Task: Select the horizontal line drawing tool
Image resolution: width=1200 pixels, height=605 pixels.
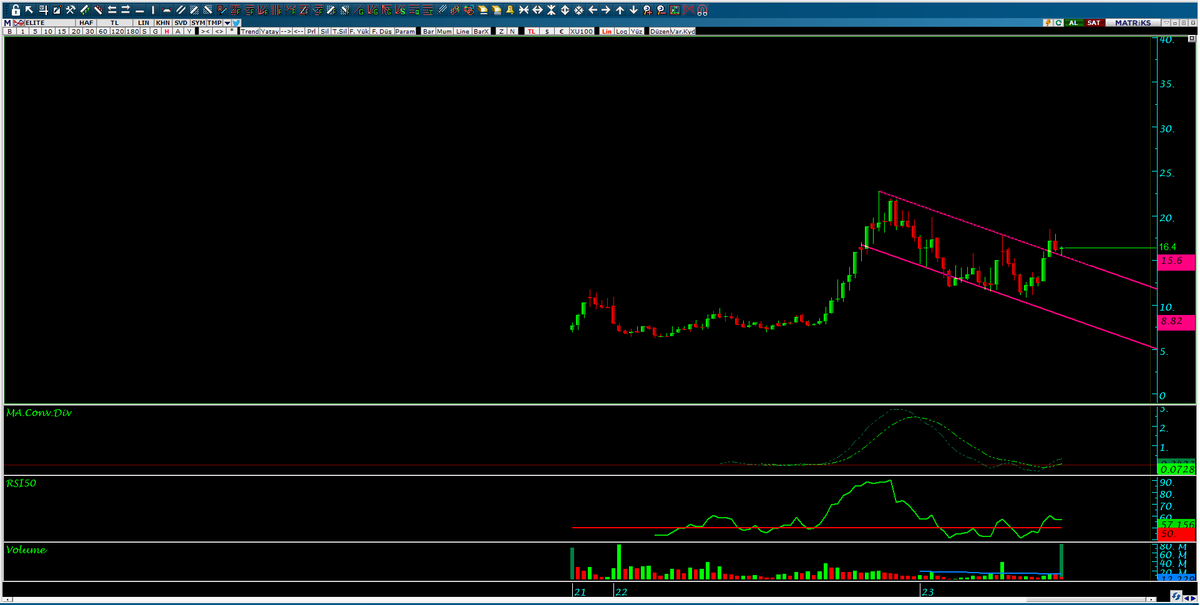Action: (140, 10)
